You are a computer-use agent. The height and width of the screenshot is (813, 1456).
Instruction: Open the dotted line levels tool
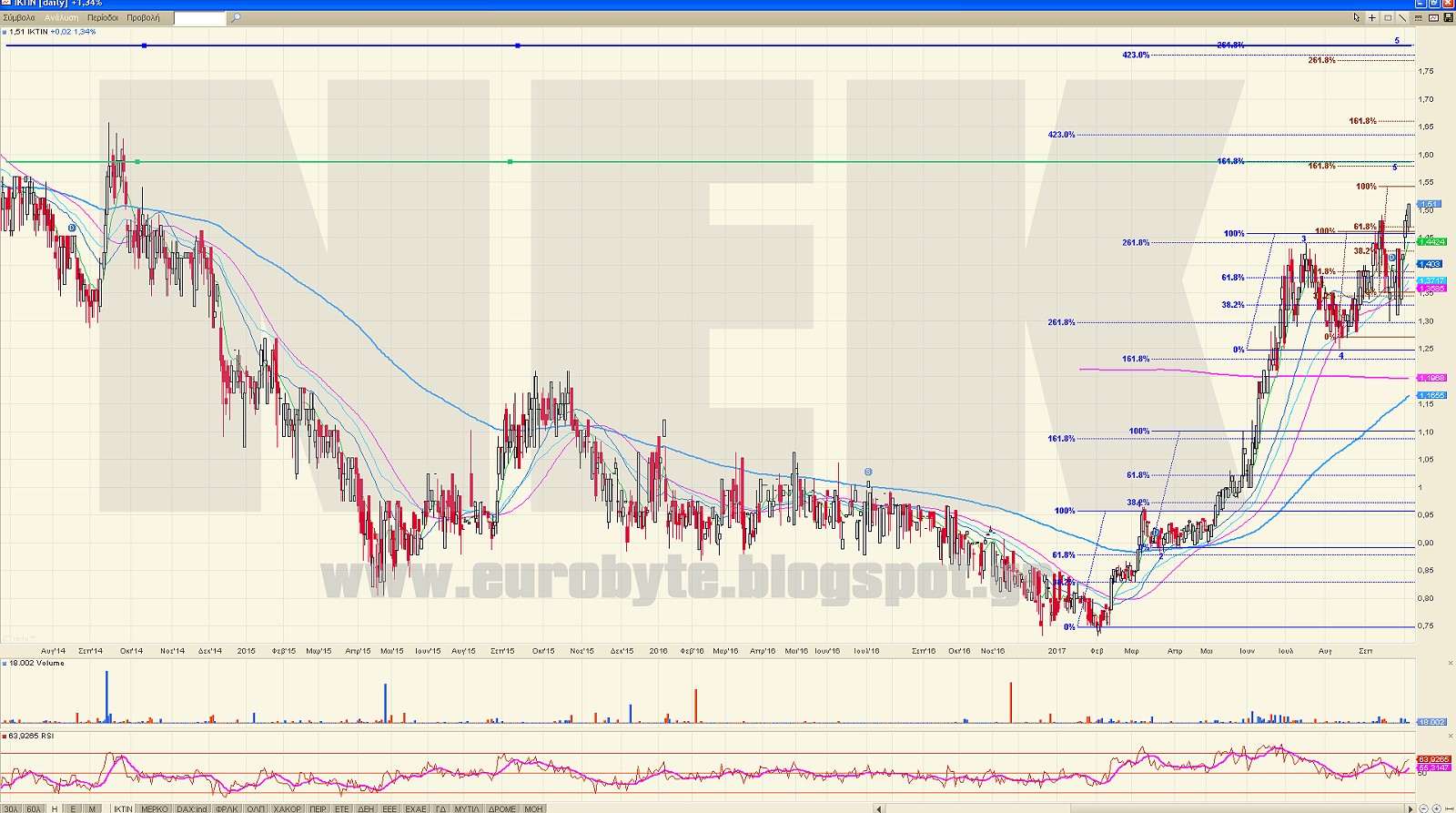pyautogui.click(x=1418, y=17)
